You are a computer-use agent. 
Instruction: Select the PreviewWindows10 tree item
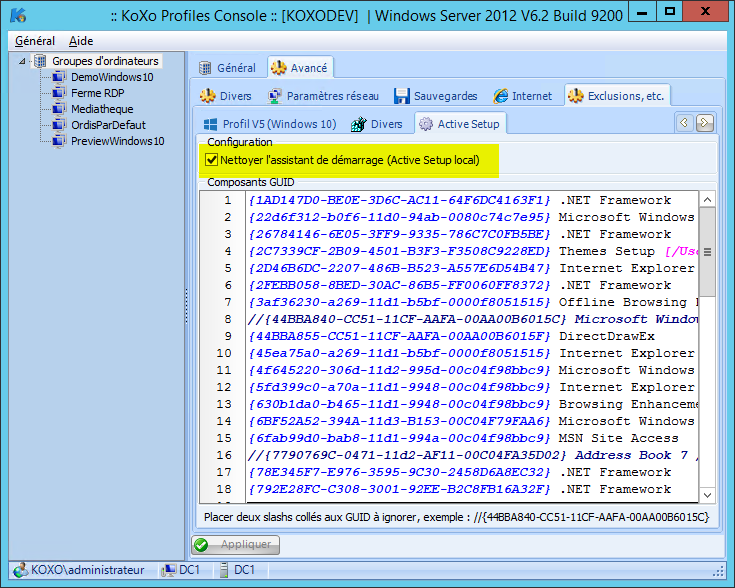118,141
